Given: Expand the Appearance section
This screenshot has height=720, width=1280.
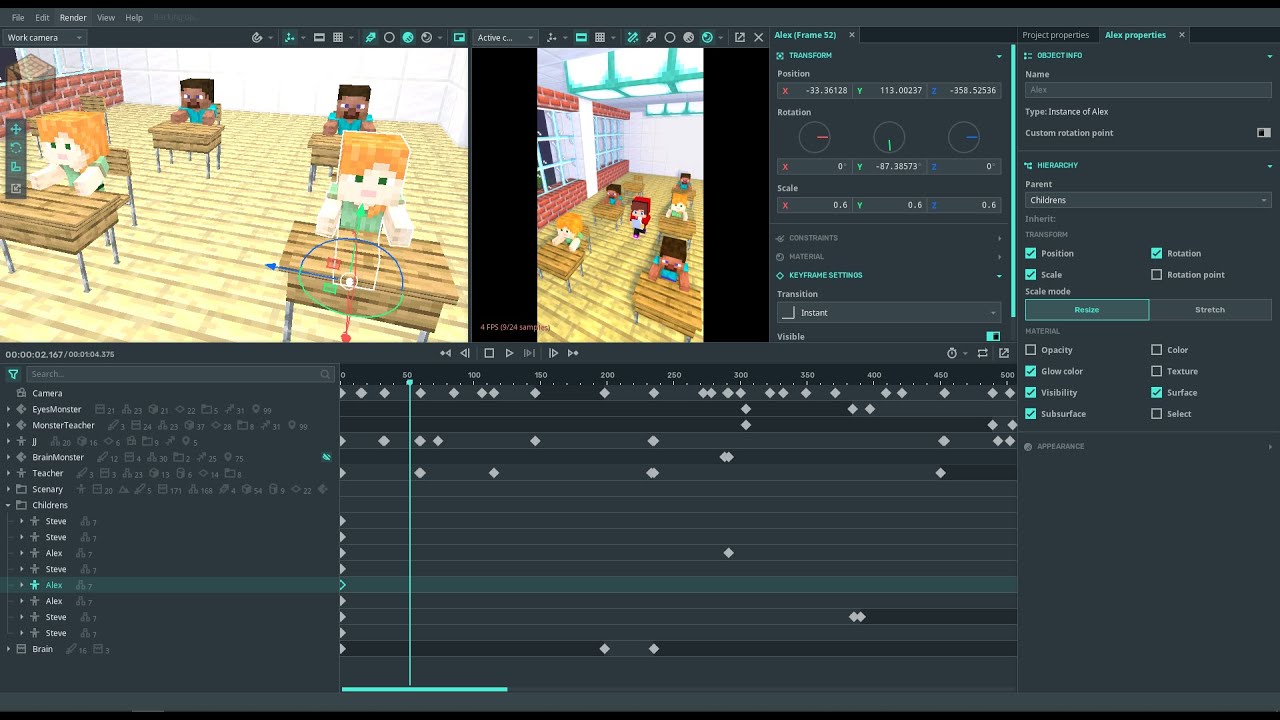Looking at the screenshot, I should point(1148,446).
